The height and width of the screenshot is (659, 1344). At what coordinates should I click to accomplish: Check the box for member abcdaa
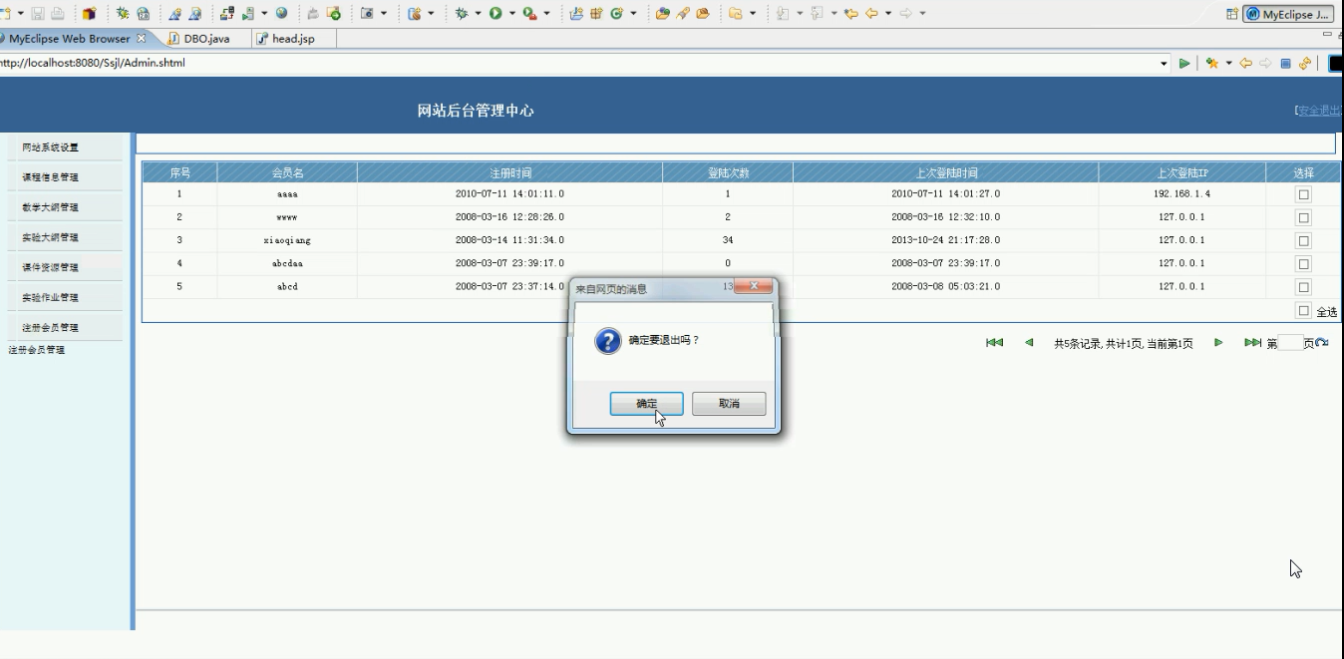pos(1304,264)
